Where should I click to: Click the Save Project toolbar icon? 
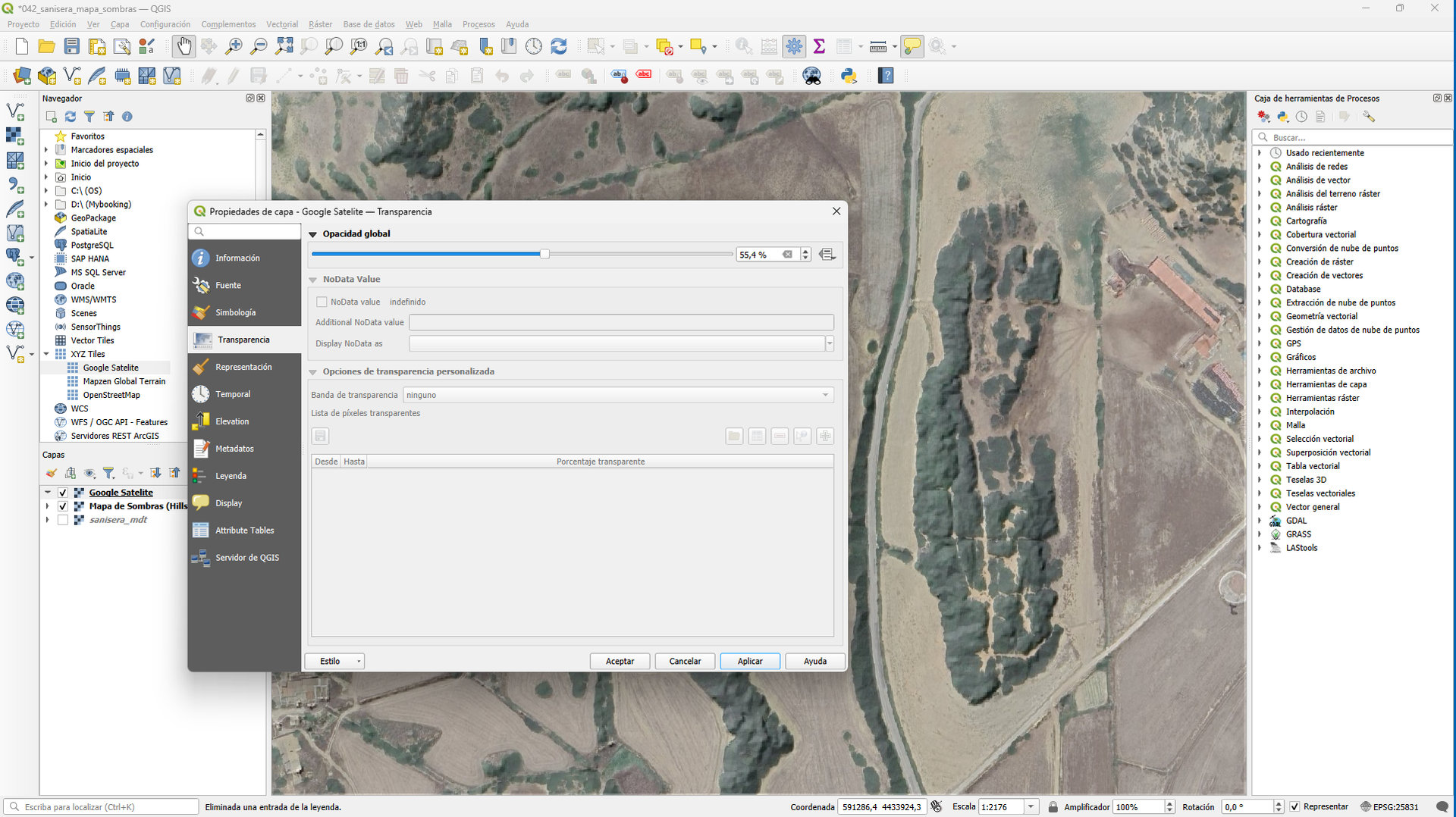71,46
